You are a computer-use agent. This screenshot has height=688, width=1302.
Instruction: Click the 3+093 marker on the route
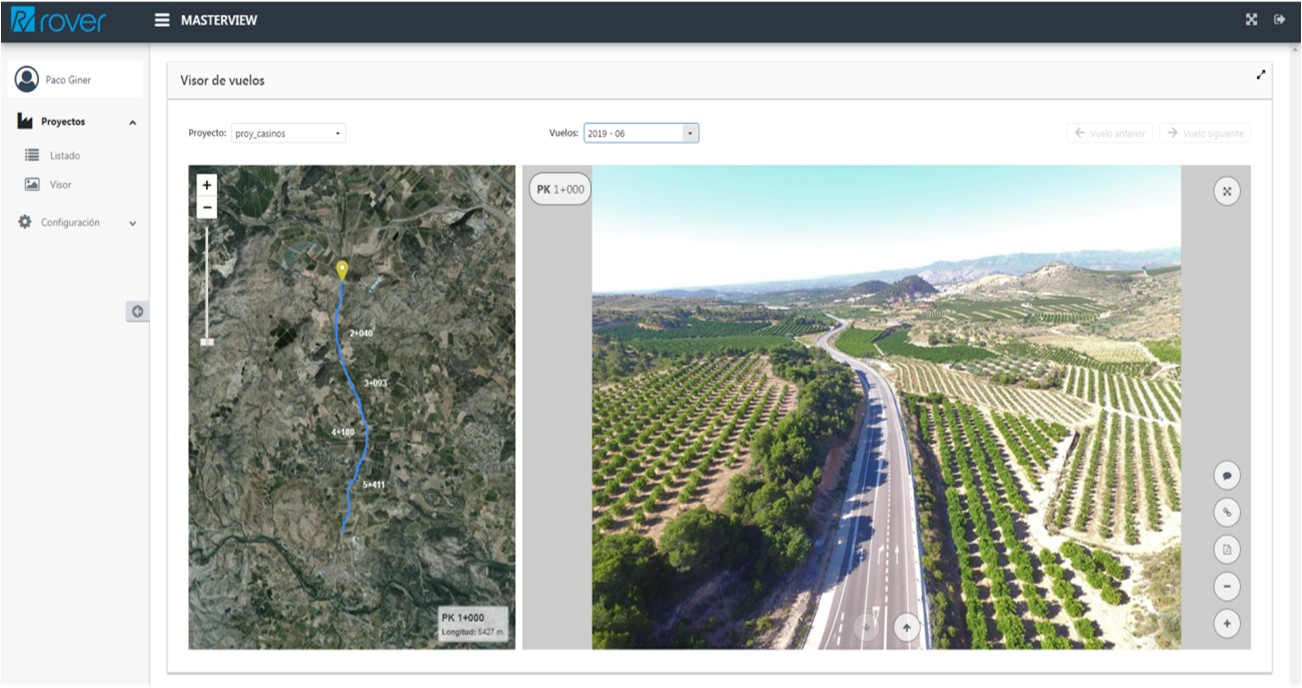click(375, 383)
